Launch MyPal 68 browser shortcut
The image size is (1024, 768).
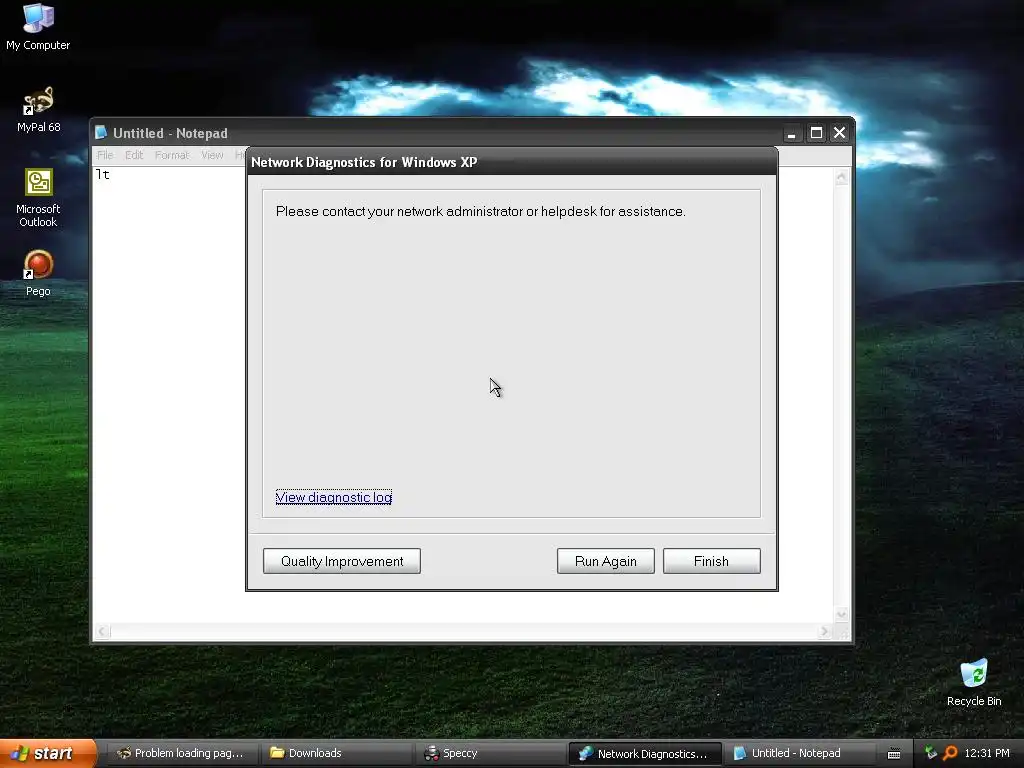[x=38, y=109]
